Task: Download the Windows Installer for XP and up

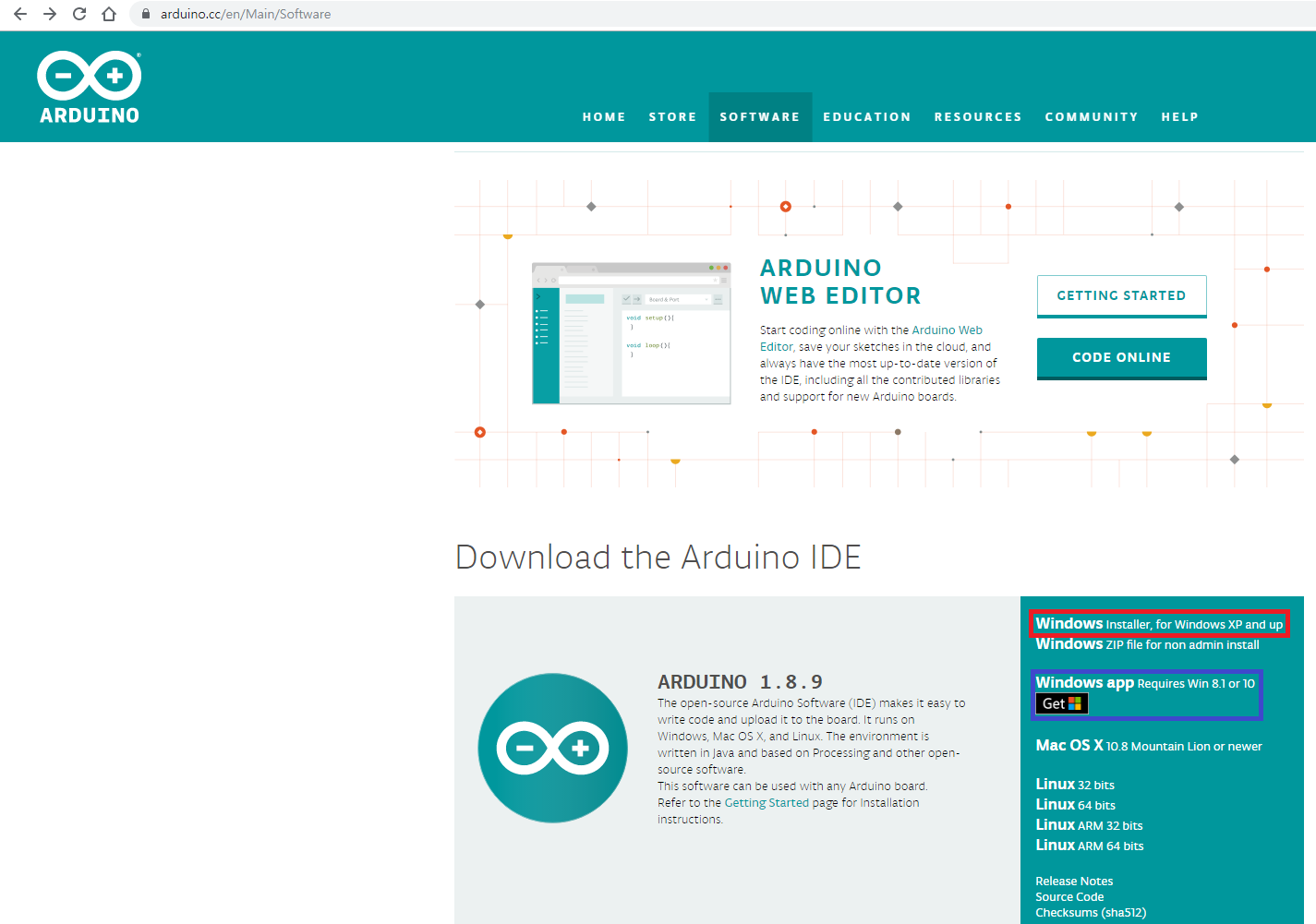Action: coord(1159,624)
